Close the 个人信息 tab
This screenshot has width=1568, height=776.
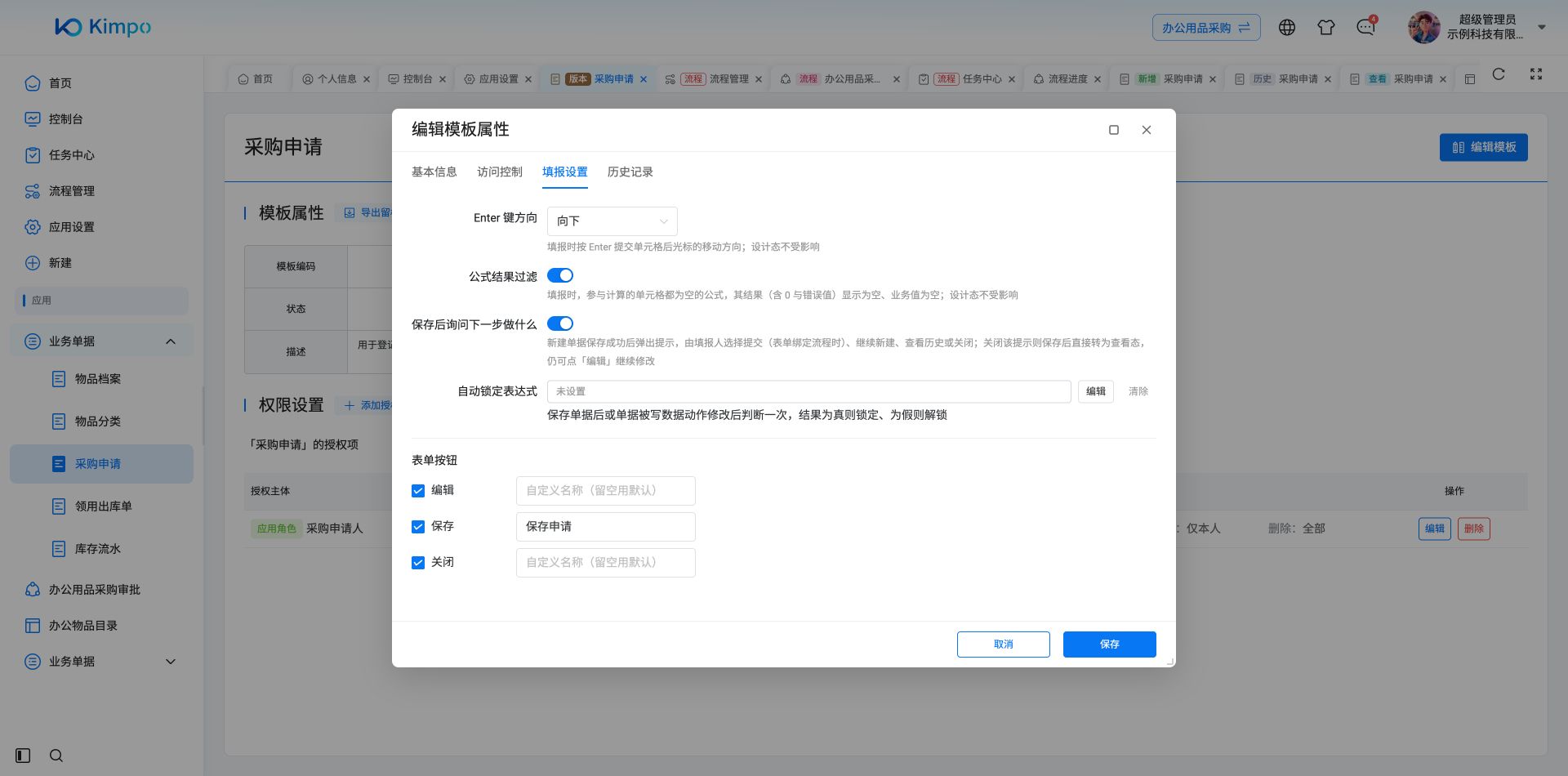(367, 79)
